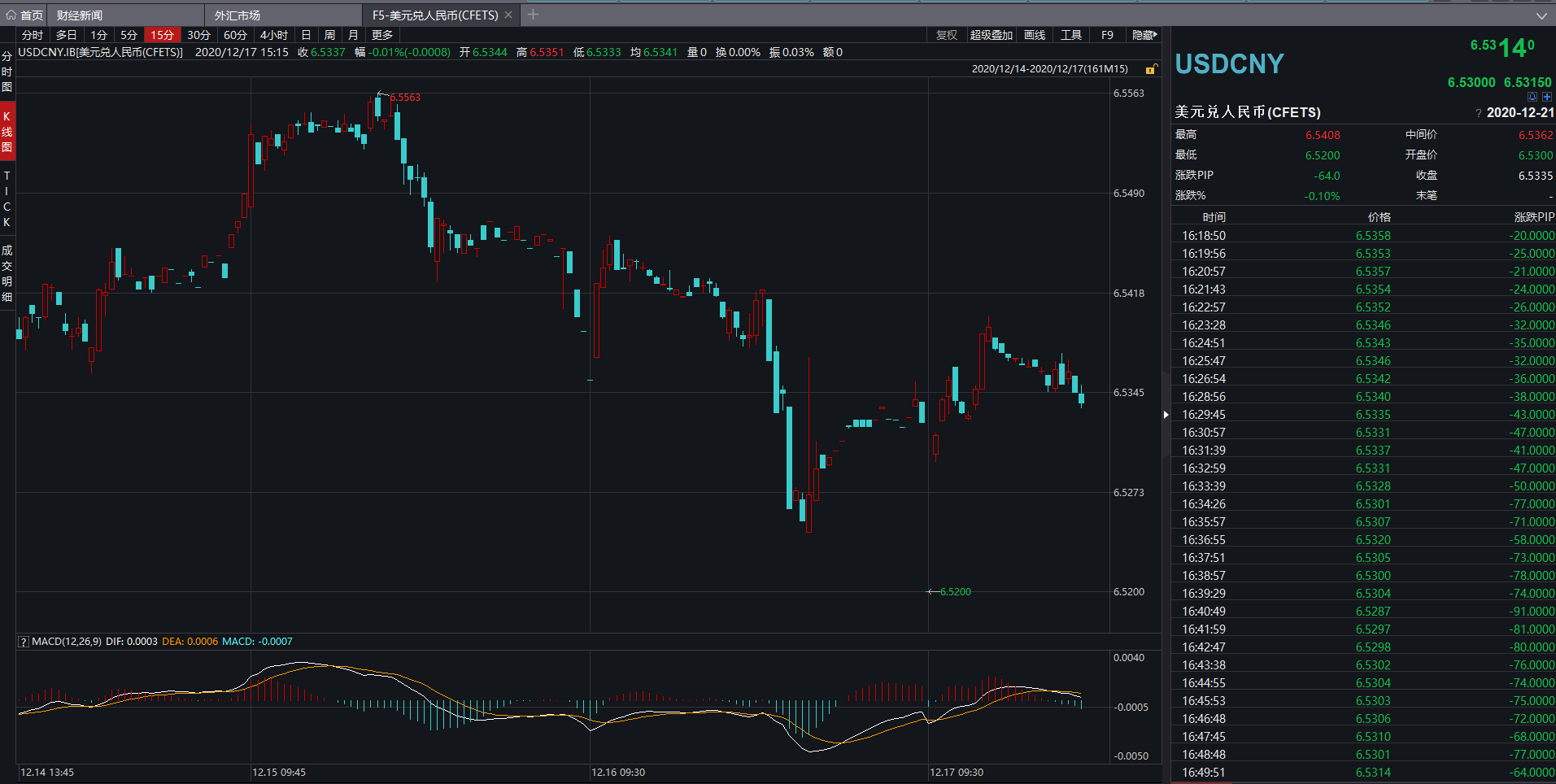Viewport: 1556px width, 784px height.
Task: Collapse the quote panel via the splitter arrow
Action: click(1166, 415)
